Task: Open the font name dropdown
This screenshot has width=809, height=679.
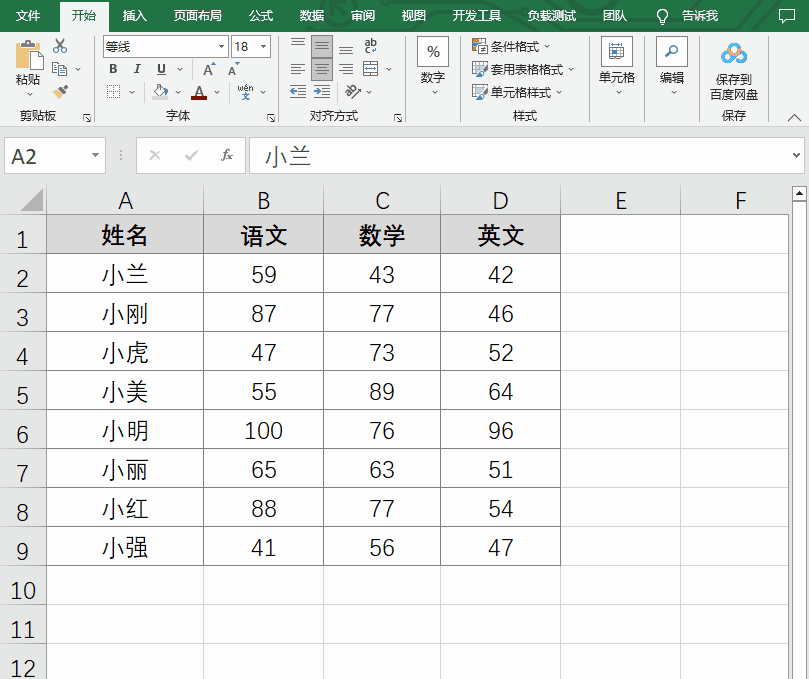Action: pos(221,46)
